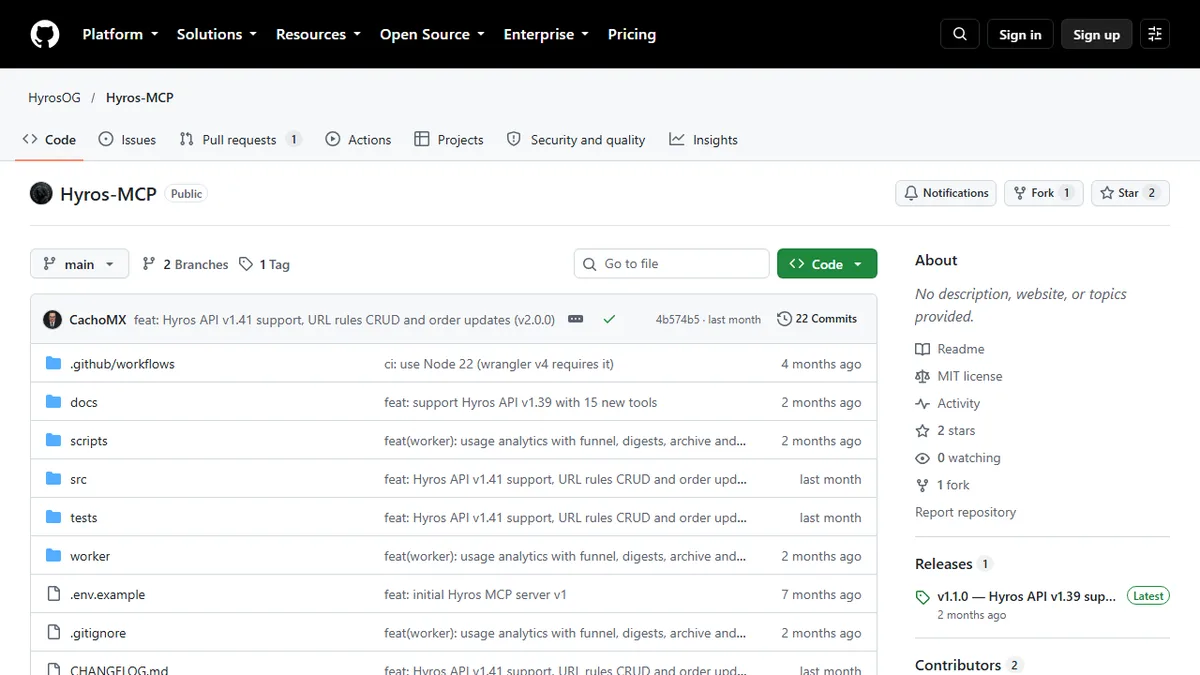
Task: Click 'feat: support Hyros API v1.39' message
Action: pyautogui.click(x=521, y=402)
